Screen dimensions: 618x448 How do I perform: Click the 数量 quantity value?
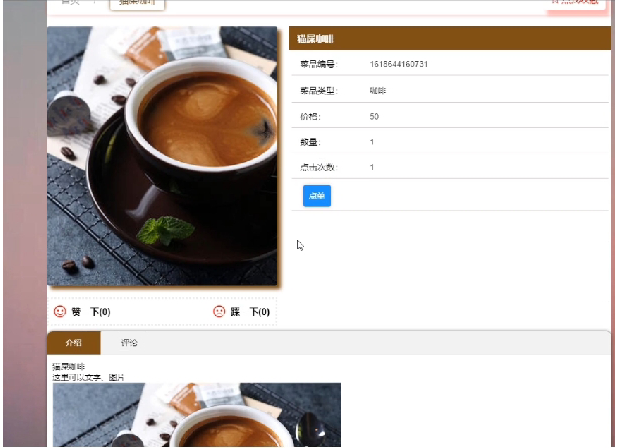(x=372, y=142)
